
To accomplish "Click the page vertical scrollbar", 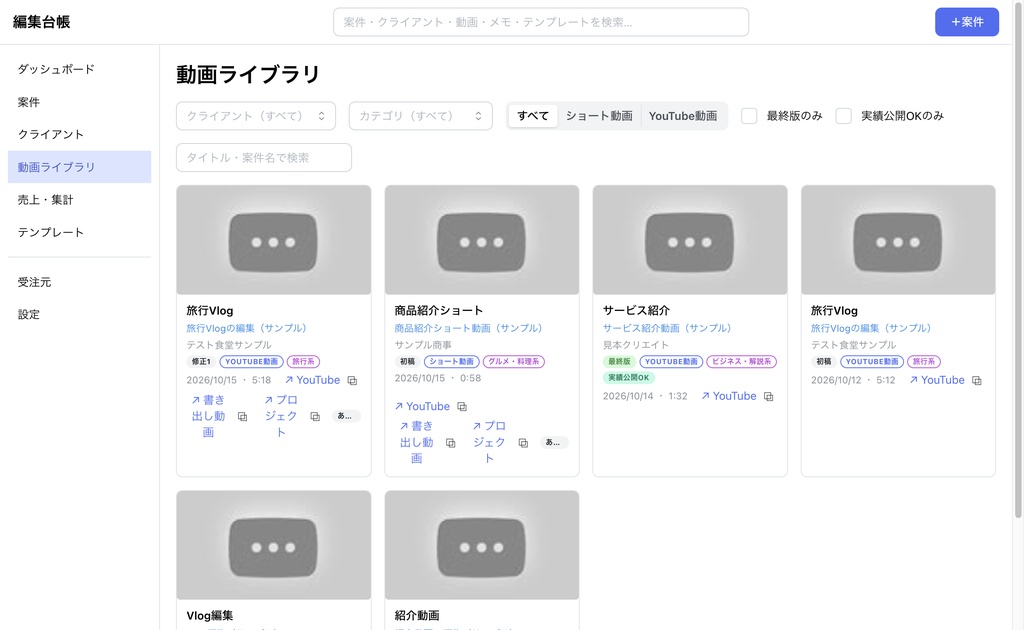I will pos(1017,261).
